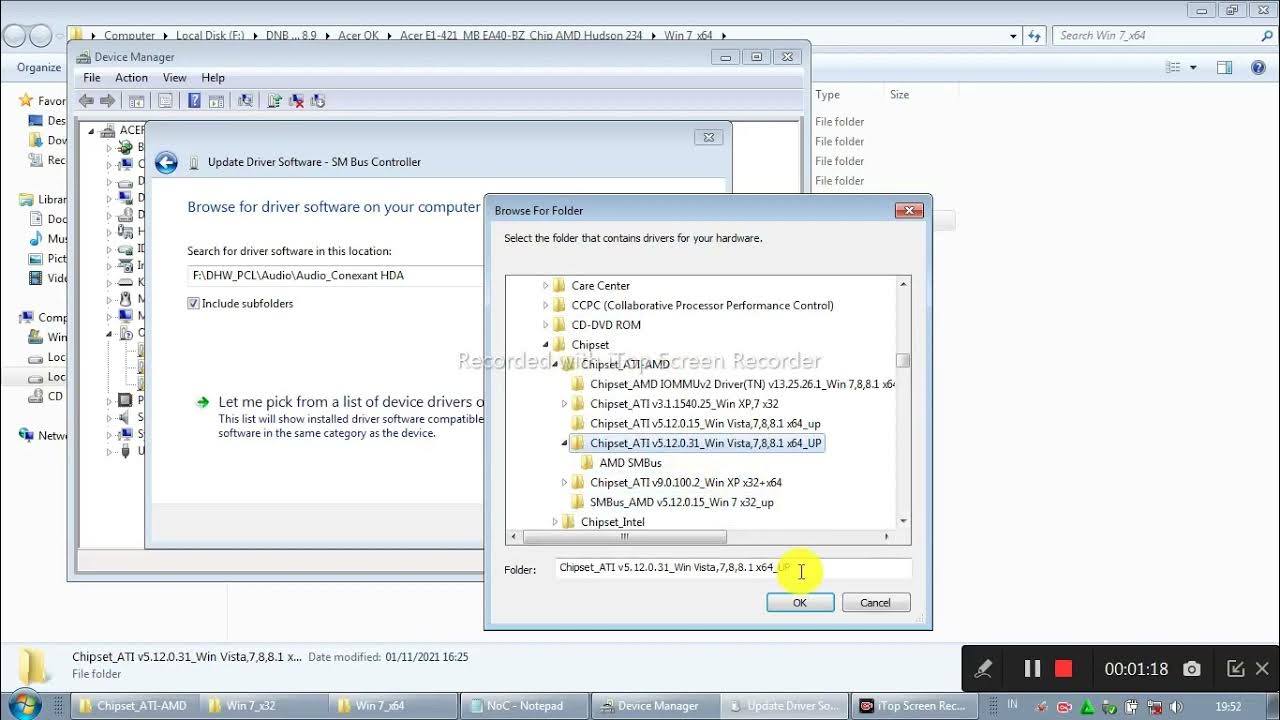The height and width of the screenshot is (720, 1280).
Task: Open the Action menu in Device Manager
Action: tap(131, 78)
